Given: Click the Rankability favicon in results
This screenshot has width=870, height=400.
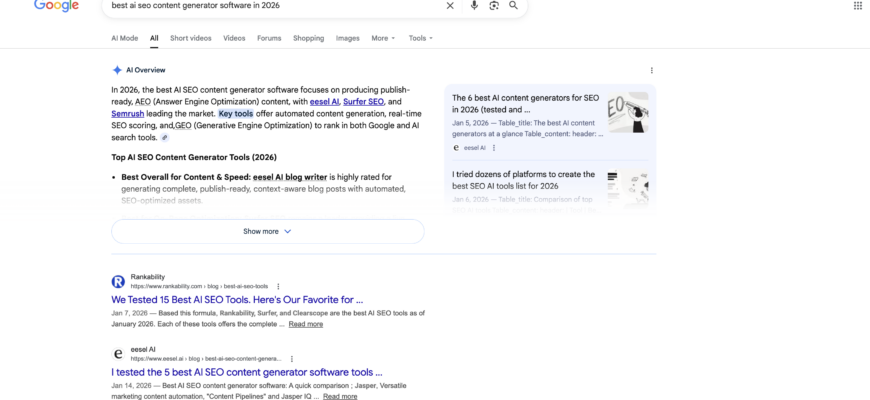Looking at the screenshot, I should pos(118,281).
